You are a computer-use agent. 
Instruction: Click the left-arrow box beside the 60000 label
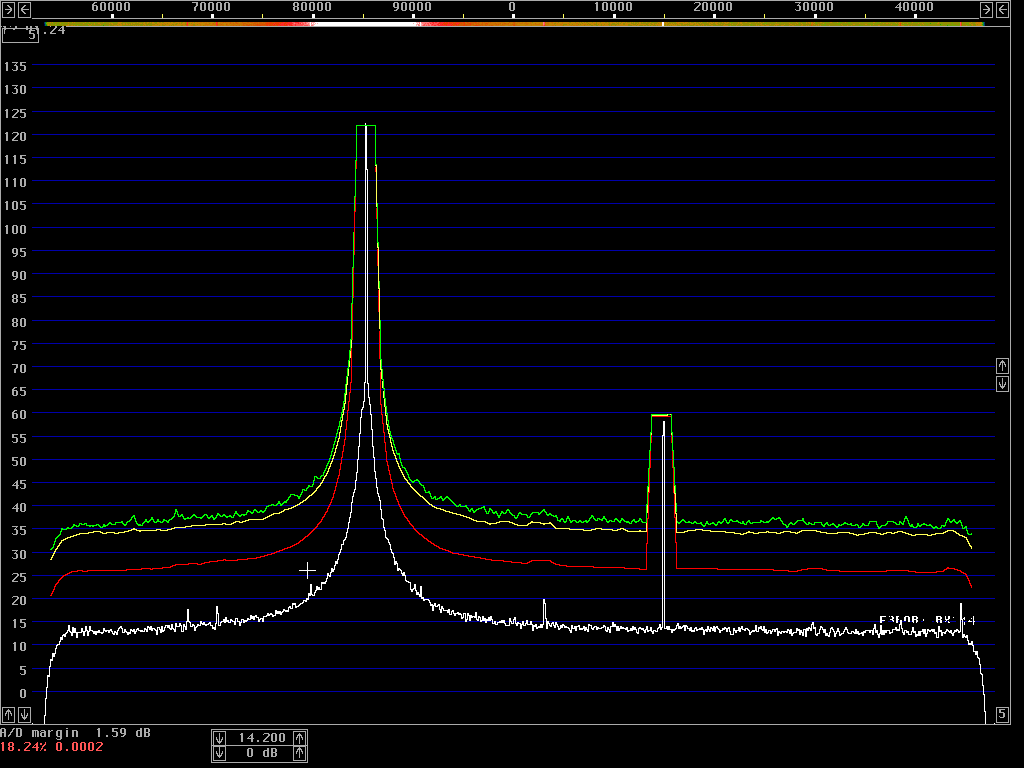24,9
